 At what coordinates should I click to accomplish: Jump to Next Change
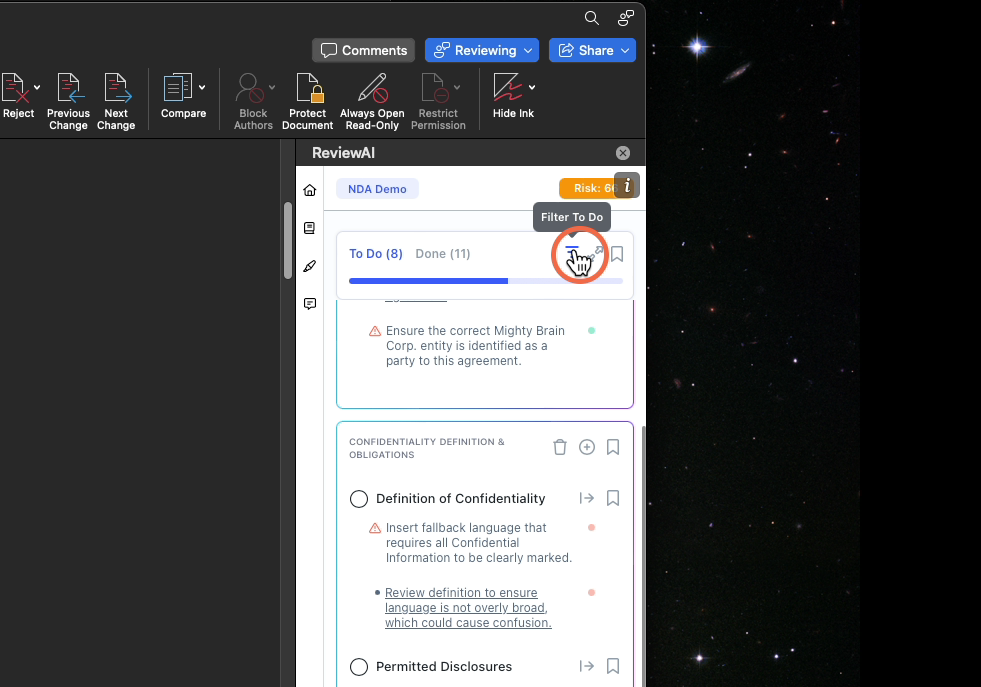(x=116, y=101)
